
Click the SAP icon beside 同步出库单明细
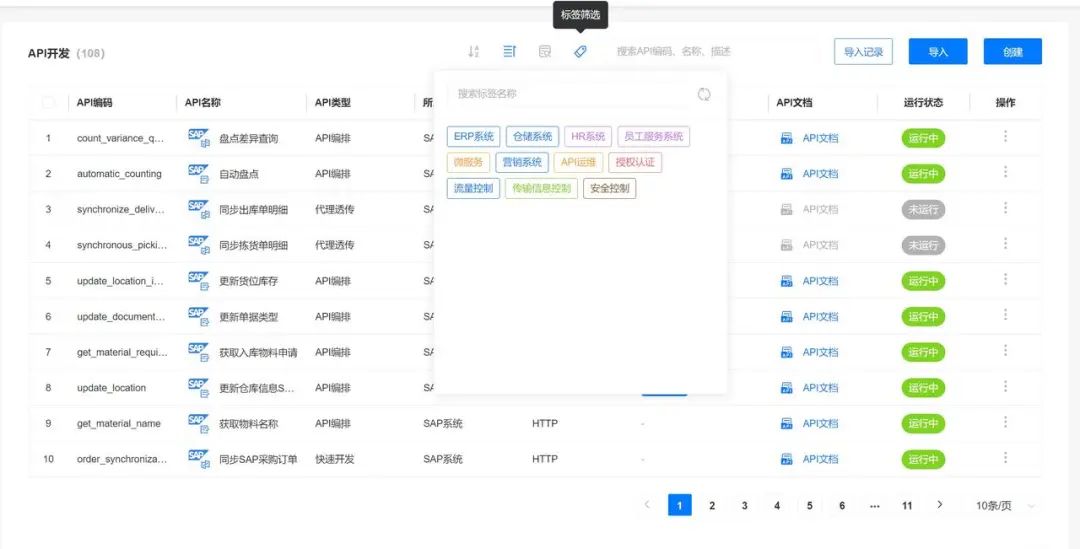(198, 209)
